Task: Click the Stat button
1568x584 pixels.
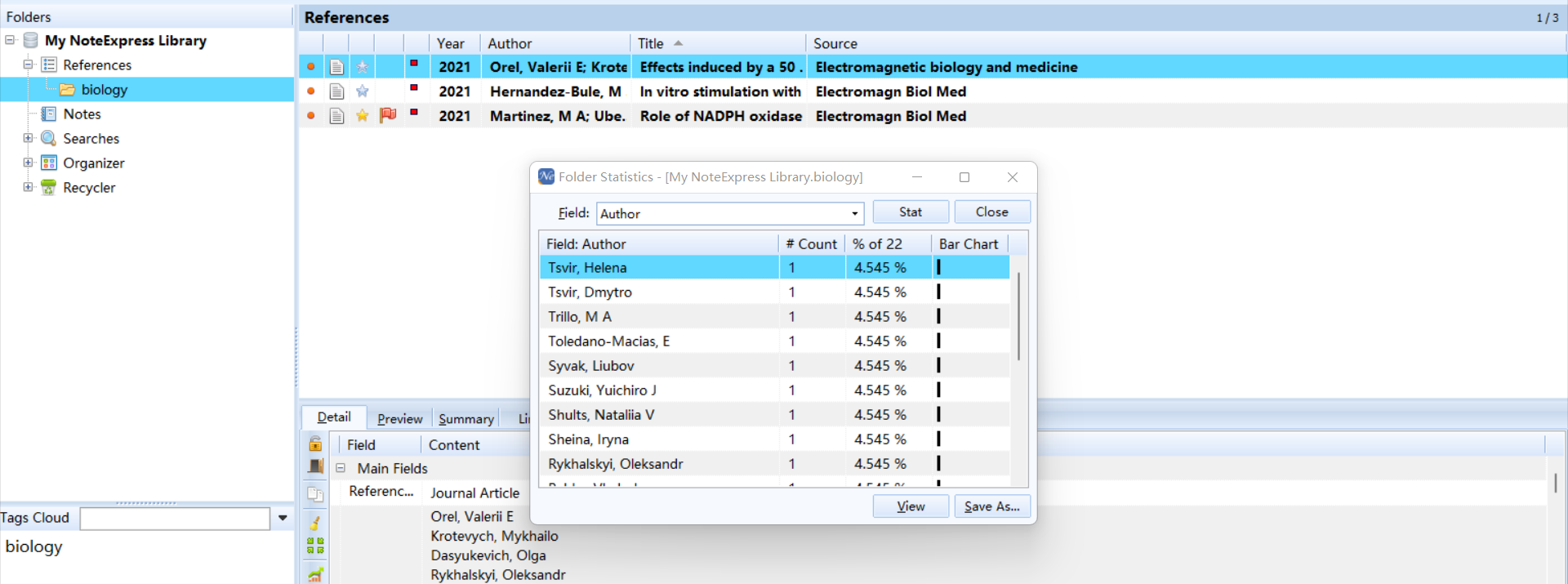Action: 911,212
